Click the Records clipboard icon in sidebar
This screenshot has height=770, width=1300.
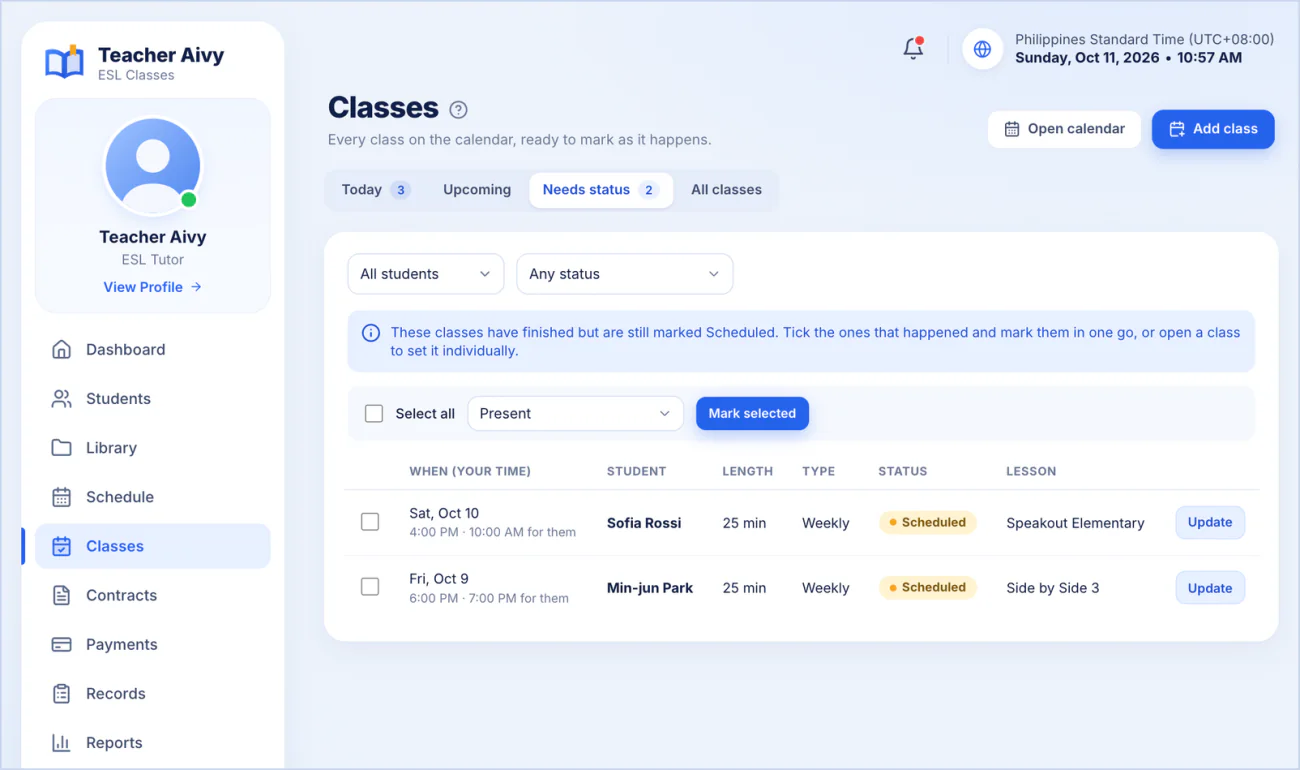click(61, 693)
